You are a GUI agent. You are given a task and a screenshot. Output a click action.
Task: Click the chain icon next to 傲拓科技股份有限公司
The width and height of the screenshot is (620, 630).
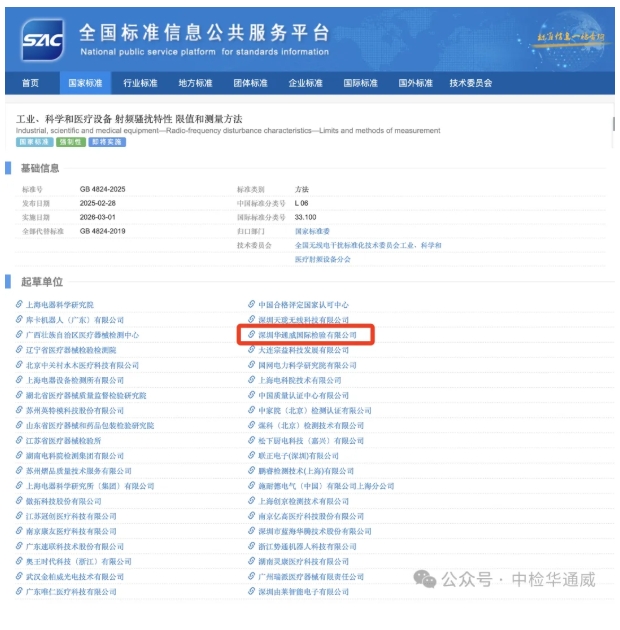tap(19, 501)
